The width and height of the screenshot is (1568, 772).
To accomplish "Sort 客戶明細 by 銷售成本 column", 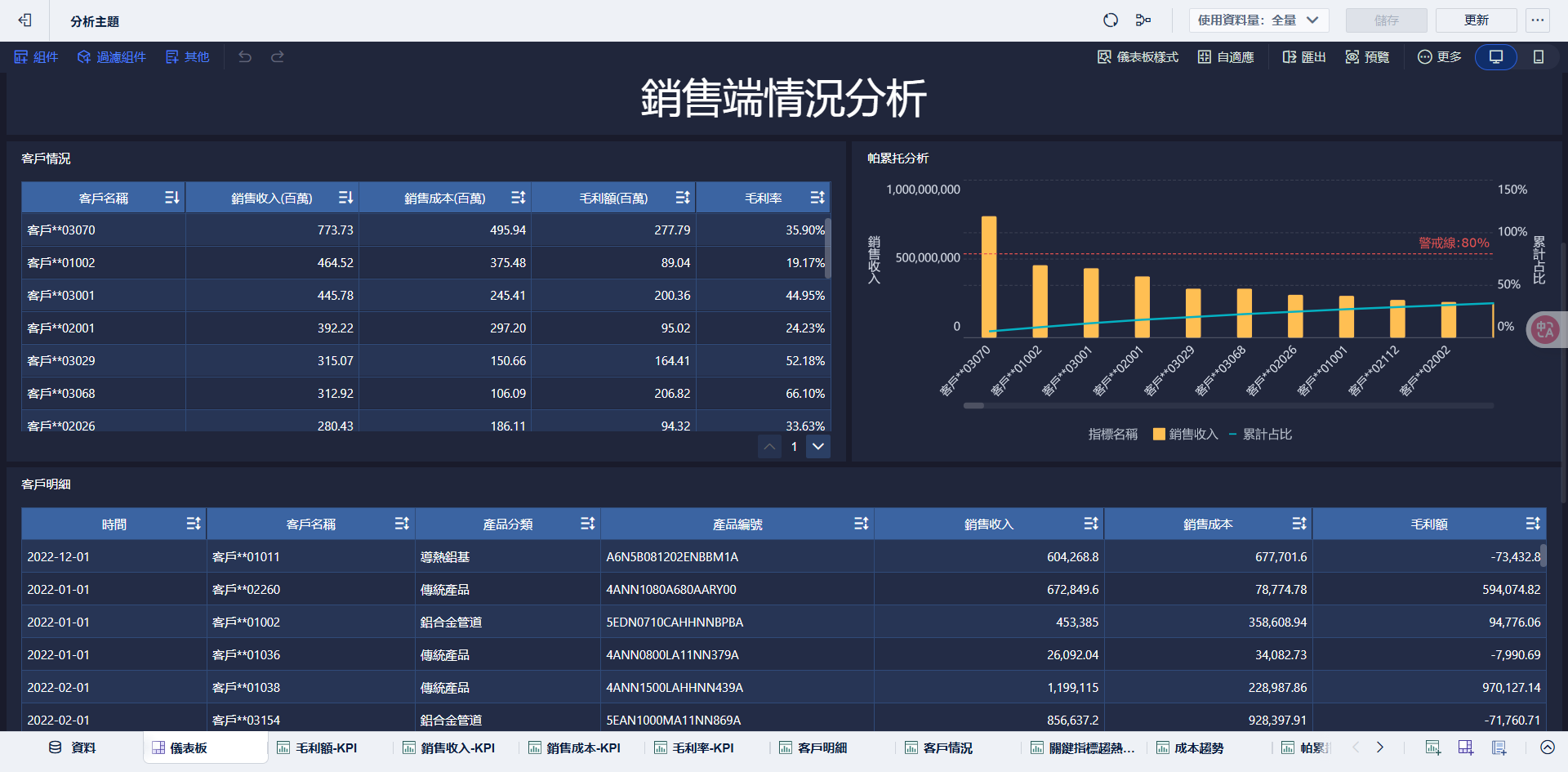I will (1299, 524).
